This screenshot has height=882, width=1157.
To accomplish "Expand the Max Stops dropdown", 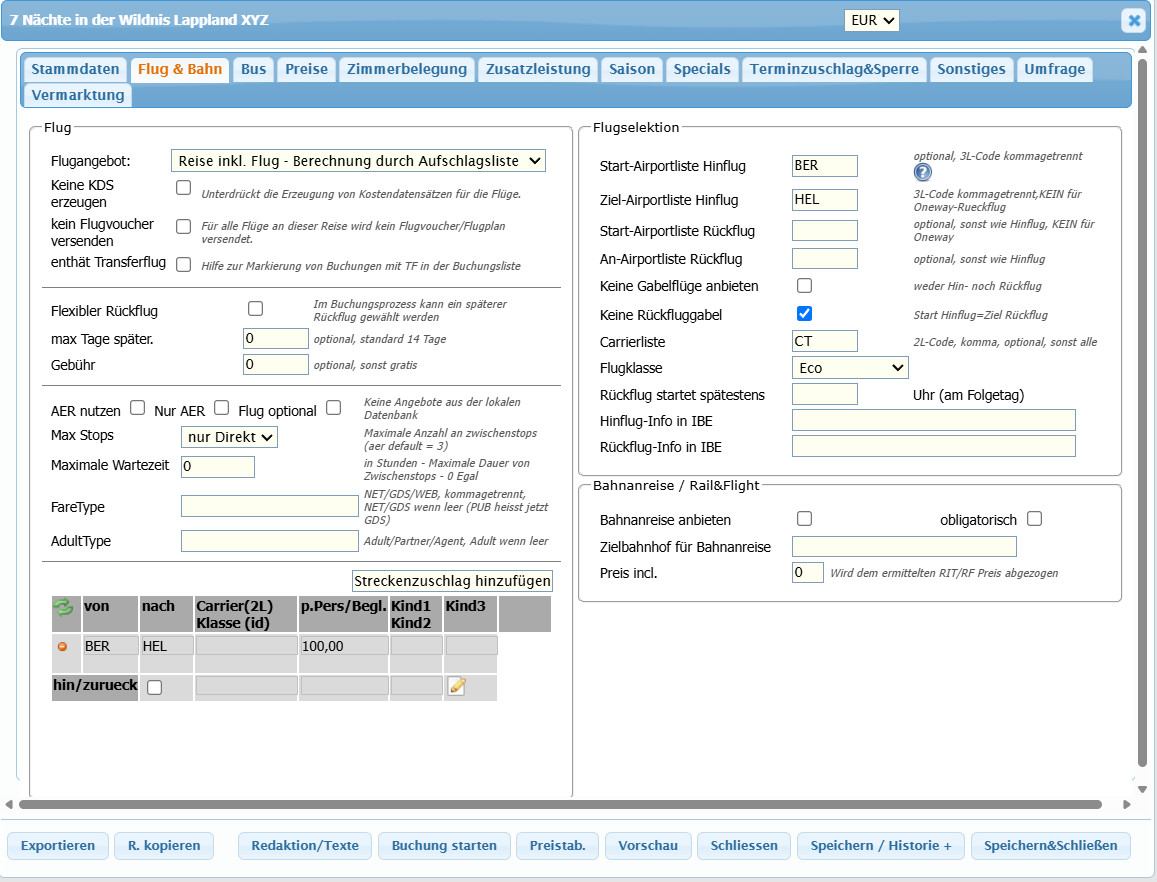I will (x=229, y=437).
